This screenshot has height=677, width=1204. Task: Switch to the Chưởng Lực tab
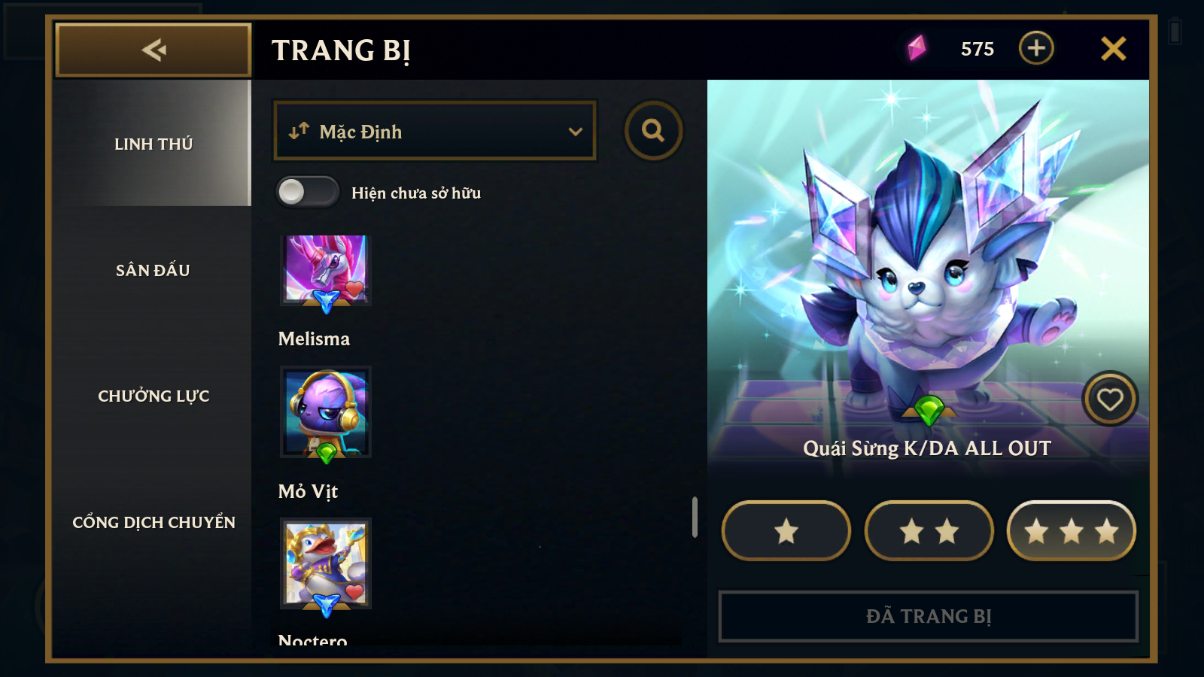153,396
